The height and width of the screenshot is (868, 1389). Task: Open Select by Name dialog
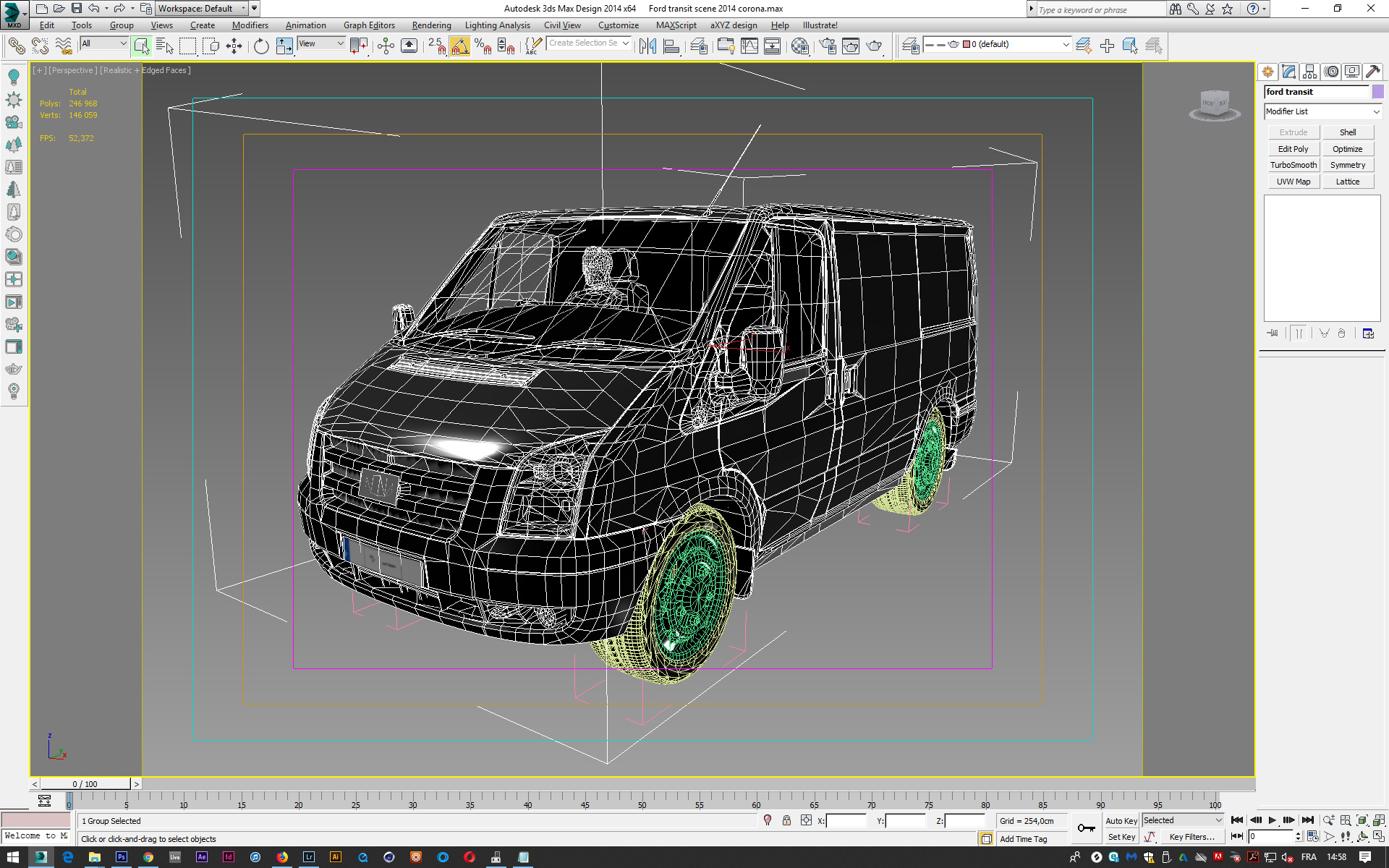coord(165,46)
